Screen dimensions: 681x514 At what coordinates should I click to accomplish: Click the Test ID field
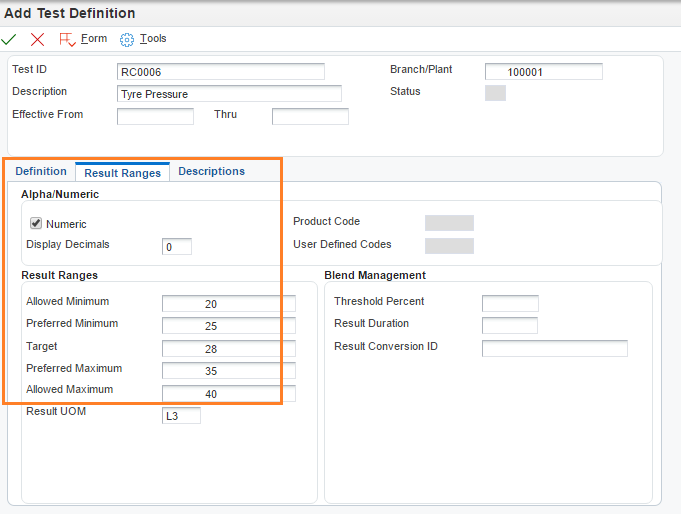221,71
